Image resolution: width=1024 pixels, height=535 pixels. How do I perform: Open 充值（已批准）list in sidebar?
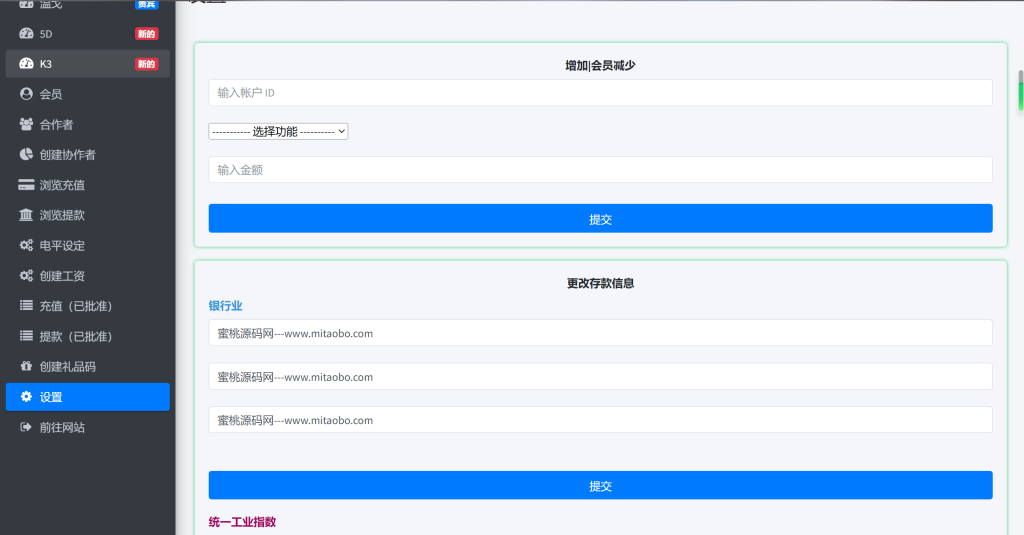pos(88,306)
